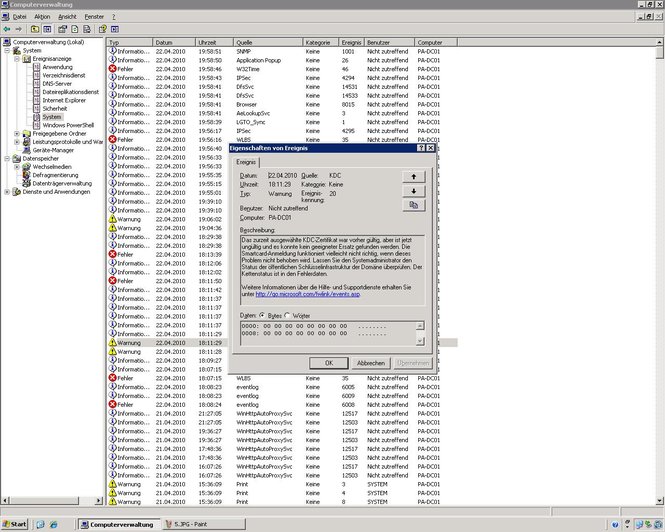
Task: Click the AeLookupSvc source cell
Action: coord(253,113)
